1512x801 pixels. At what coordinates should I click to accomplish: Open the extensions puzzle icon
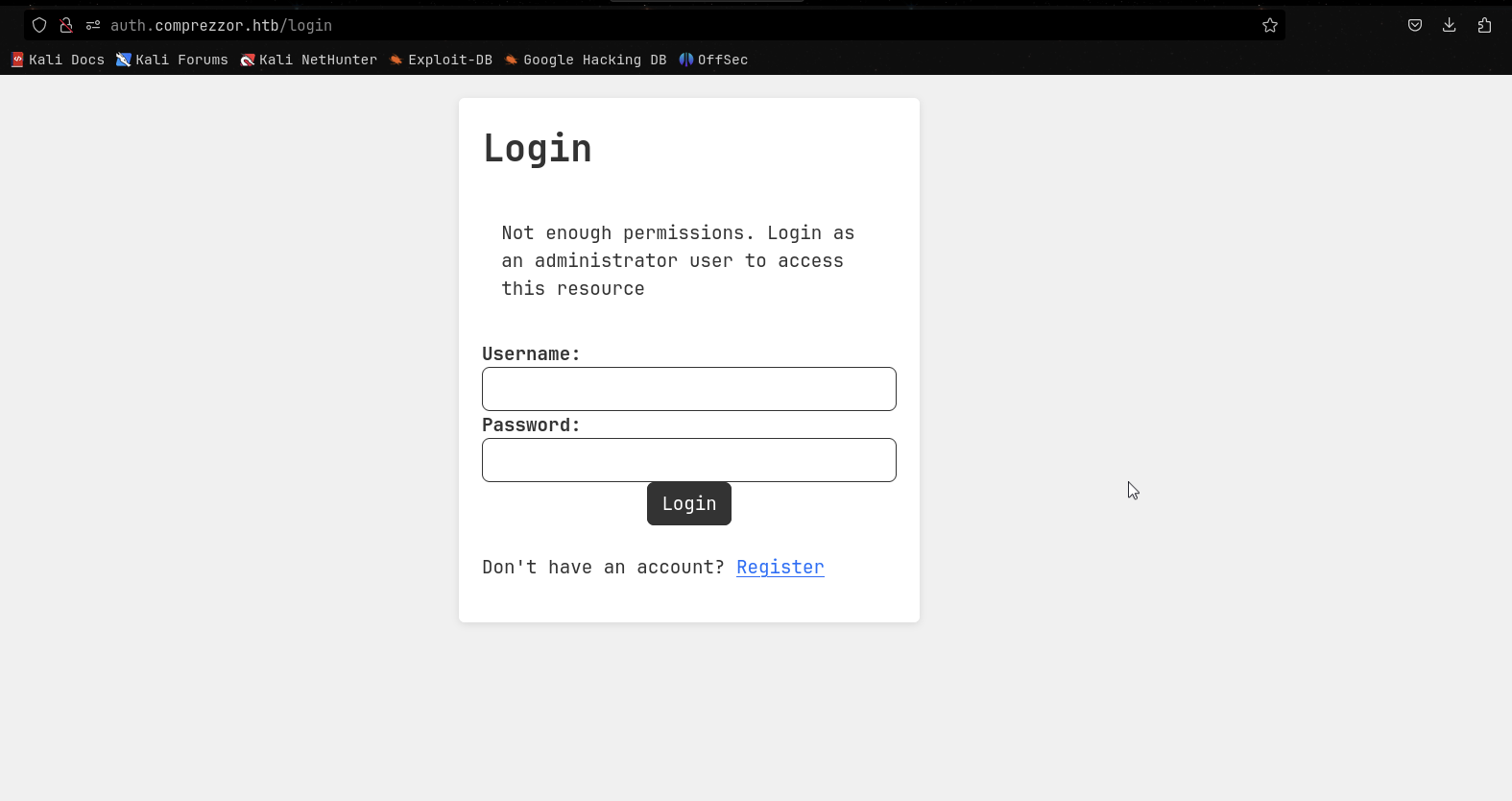(1484, 26)
